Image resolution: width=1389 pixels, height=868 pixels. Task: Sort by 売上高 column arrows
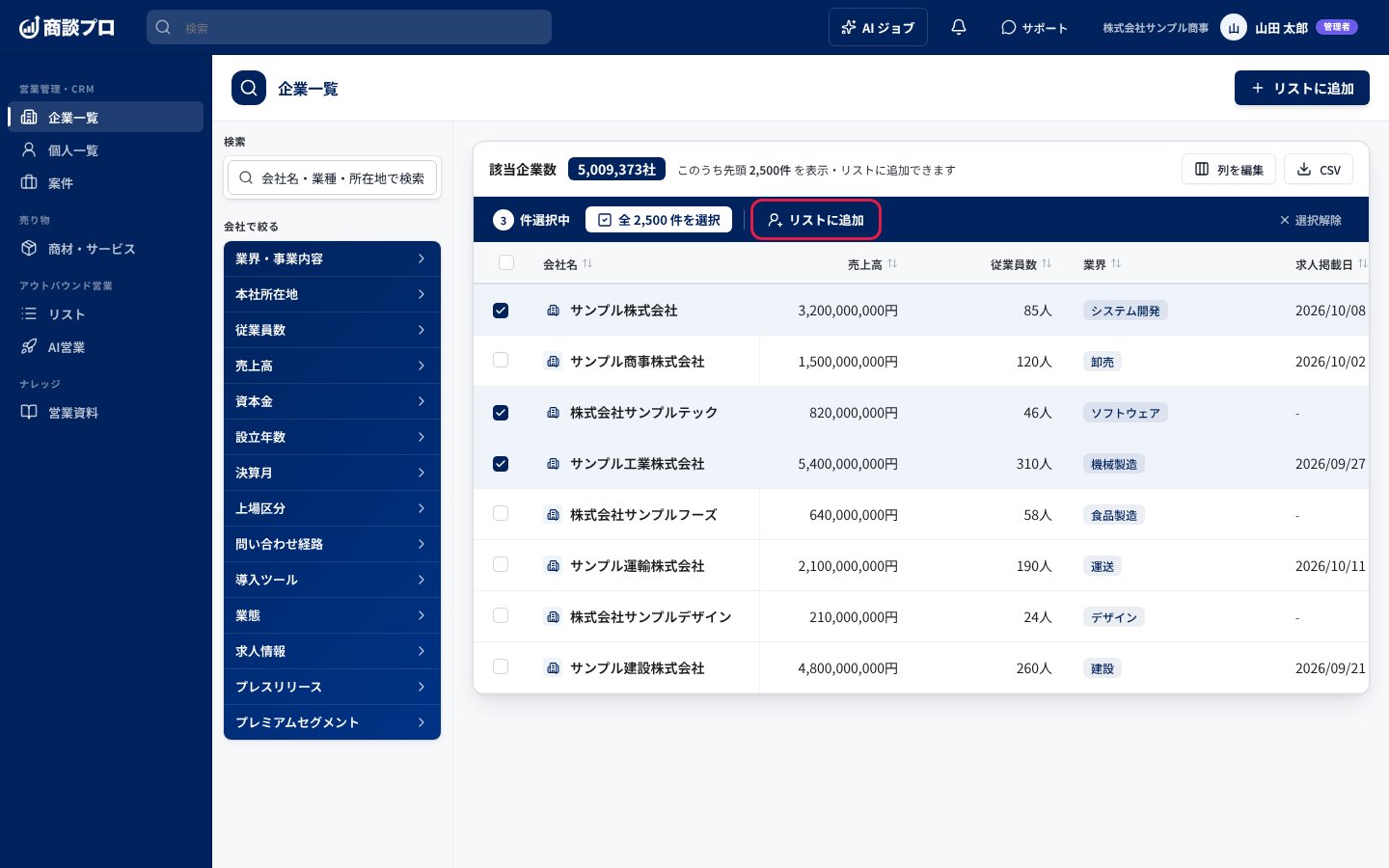892,263
